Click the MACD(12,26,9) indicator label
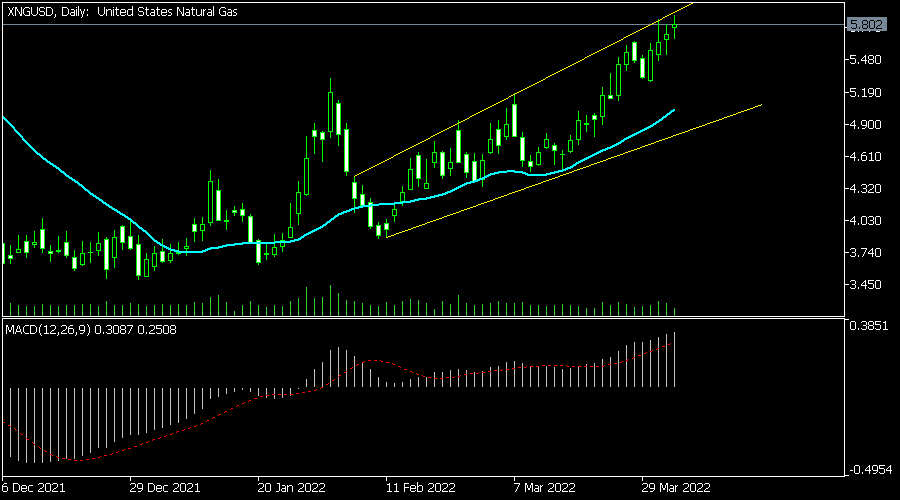The image size is (900, 500). pos(91,330)
